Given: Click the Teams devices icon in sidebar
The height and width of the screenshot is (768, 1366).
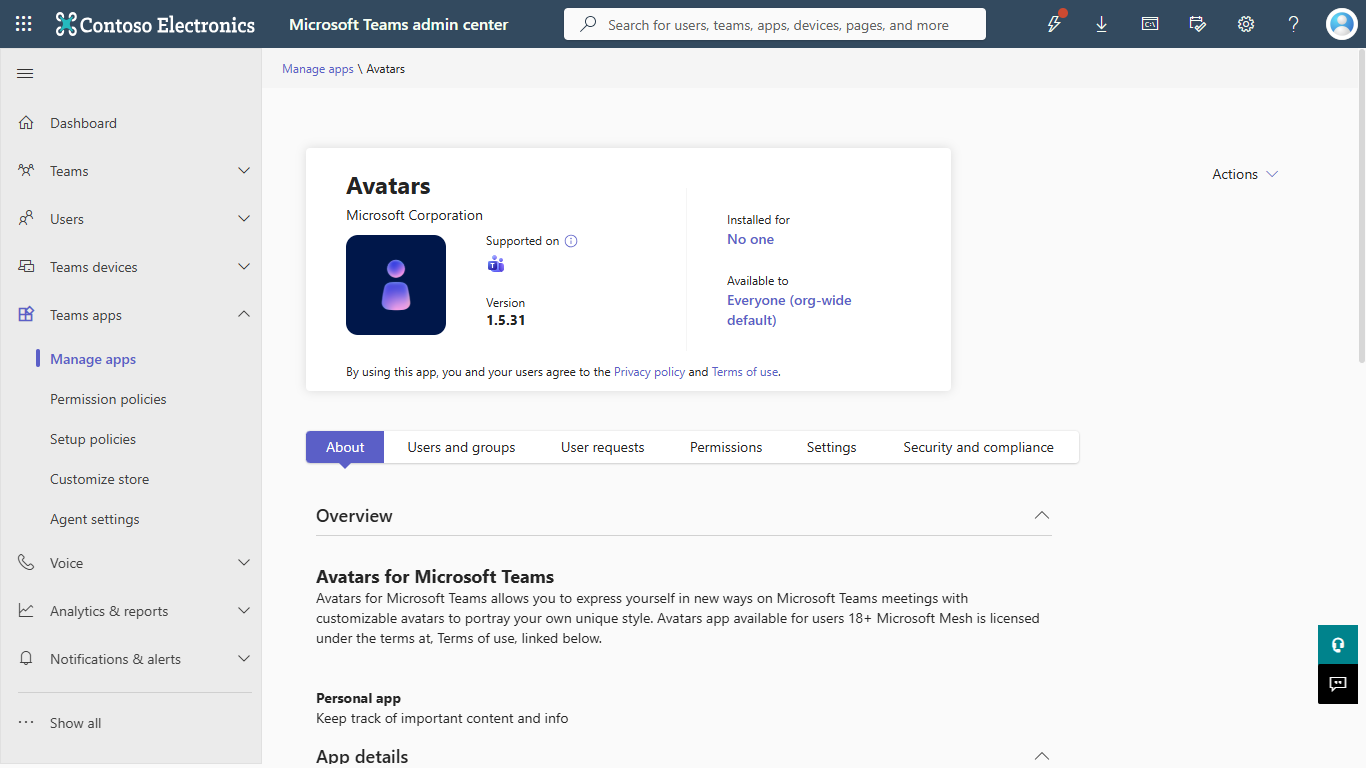Looking at the screenshot, I should pos(26,267).
